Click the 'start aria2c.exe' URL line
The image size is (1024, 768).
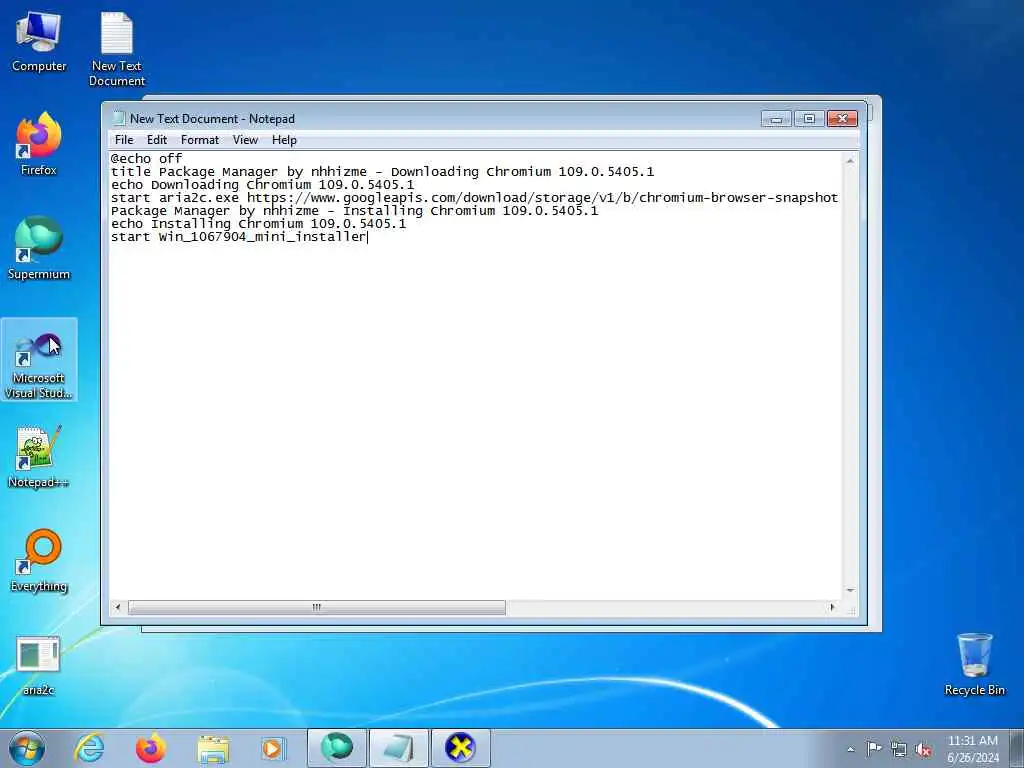(x=474, y=198)
